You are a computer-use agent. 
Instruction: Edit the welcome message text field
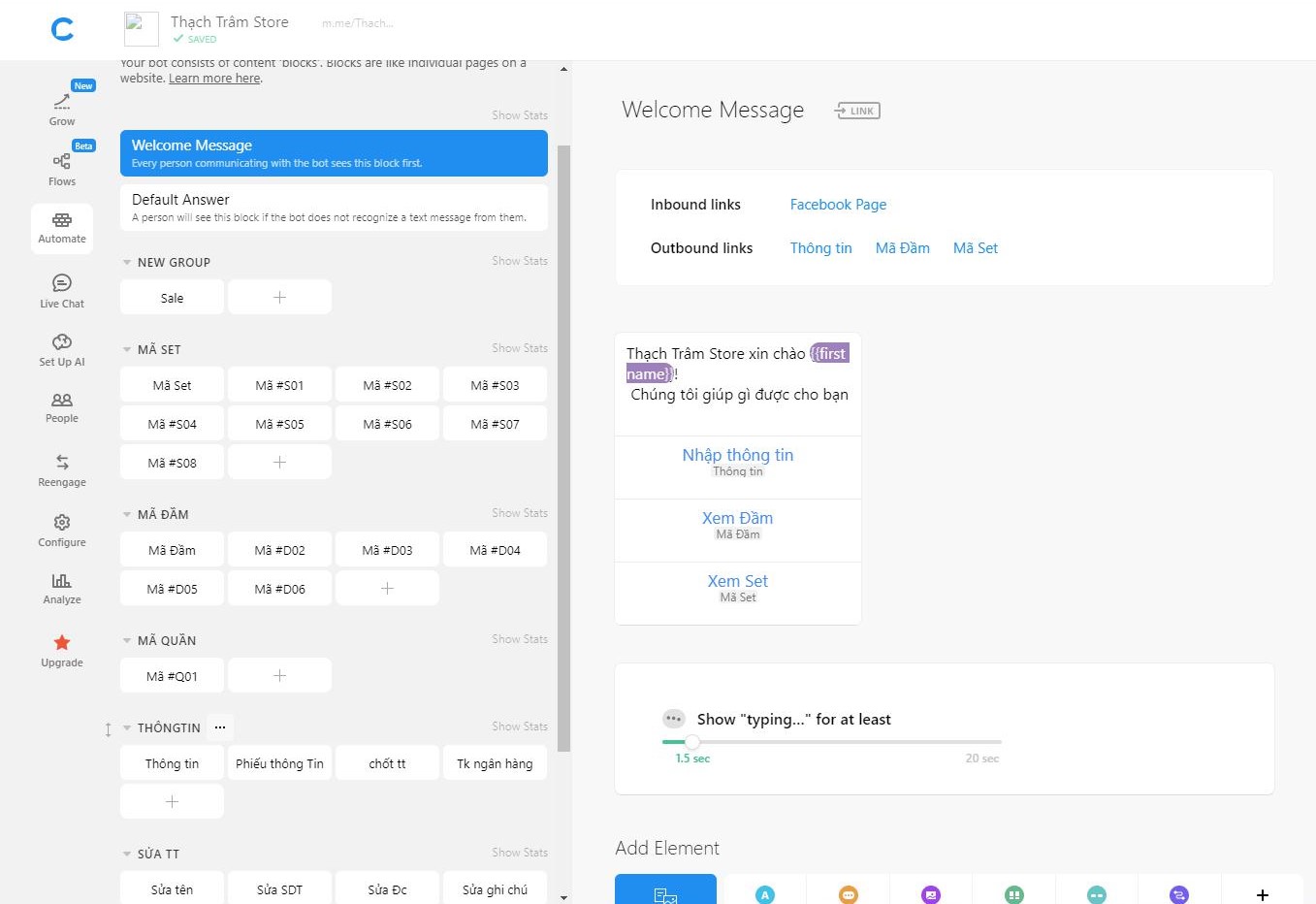pyautogui.click(x=738, y=384)
